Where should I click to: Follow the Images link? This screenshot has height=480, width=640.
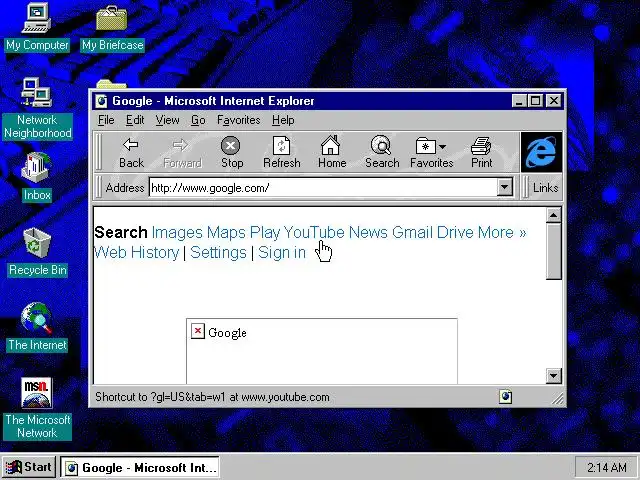tap(177, 233)
